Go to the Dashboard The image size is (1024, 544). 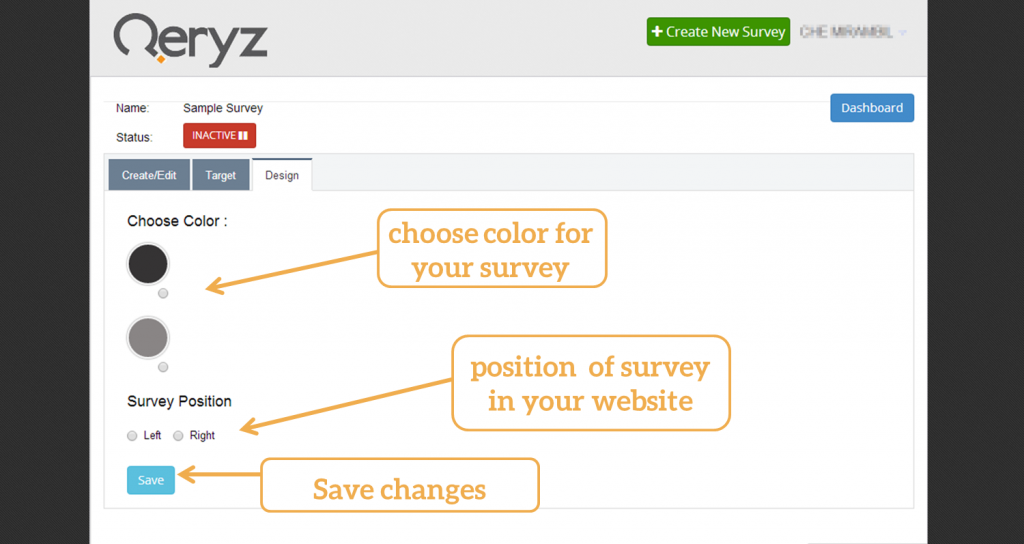click(871, 108)
